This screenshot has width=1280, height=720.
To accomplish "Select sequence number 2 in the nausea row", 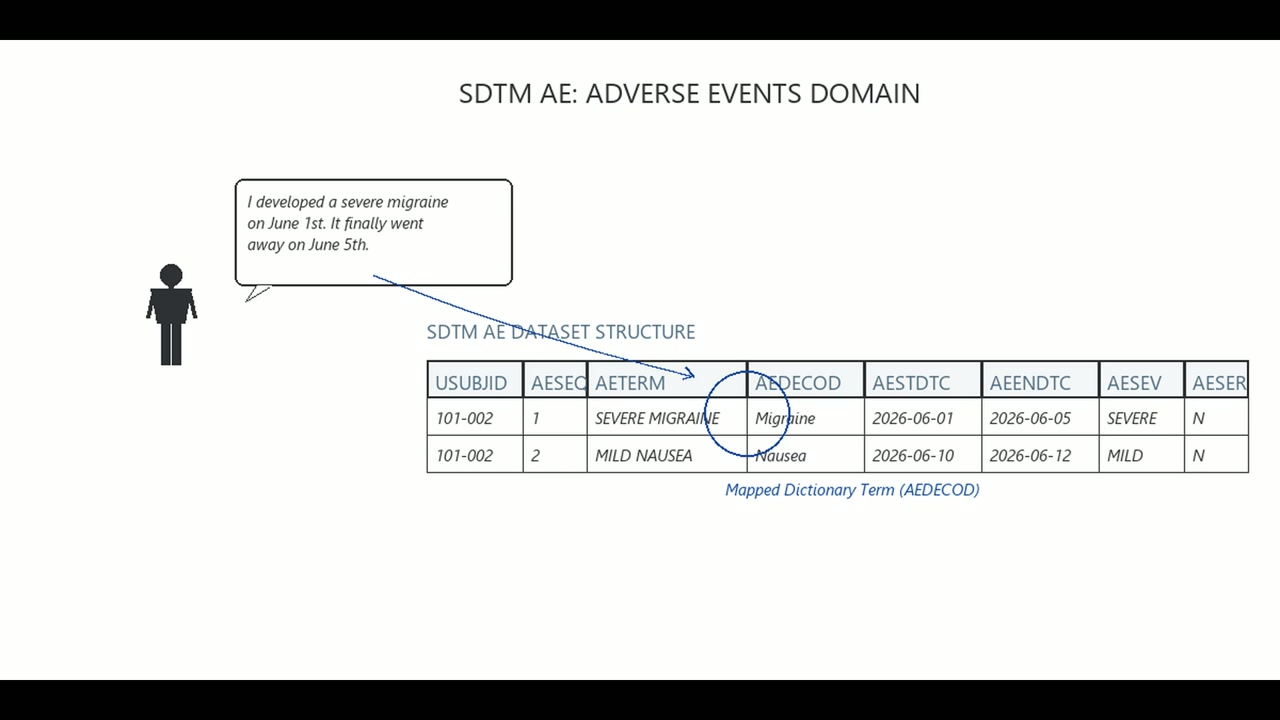I will (555, 455).
